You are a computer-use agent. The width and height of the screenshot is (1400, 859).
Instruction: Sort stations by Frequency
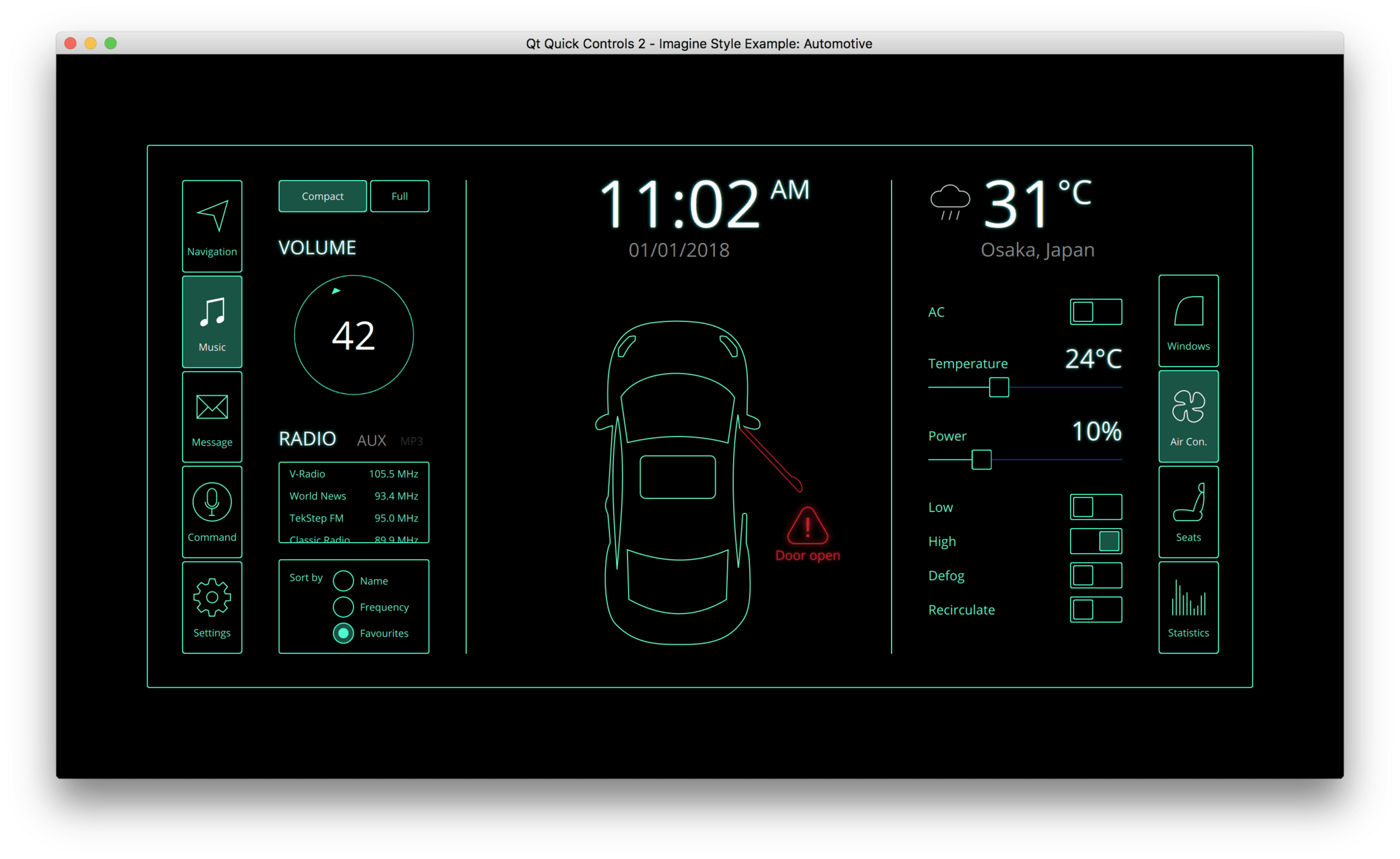344,607
